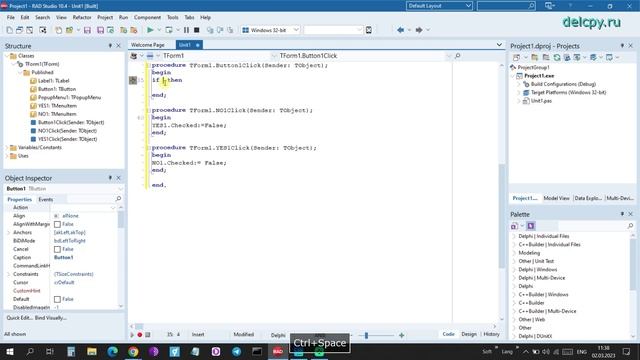Expand the Delphi | Windows palette category
640x360 pixels.
pos(514,269)
